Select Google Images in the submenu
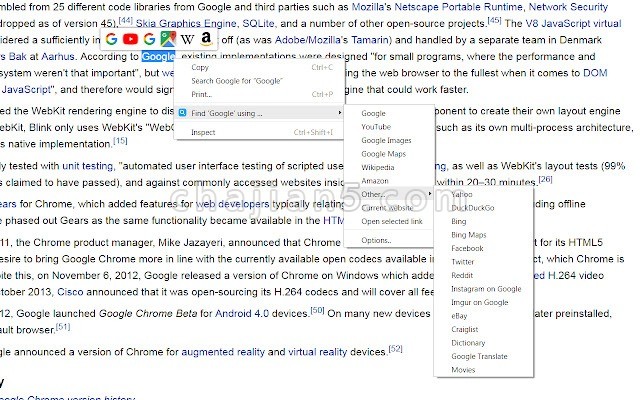This screenshot has height=400, width=640. pos(389,140)
